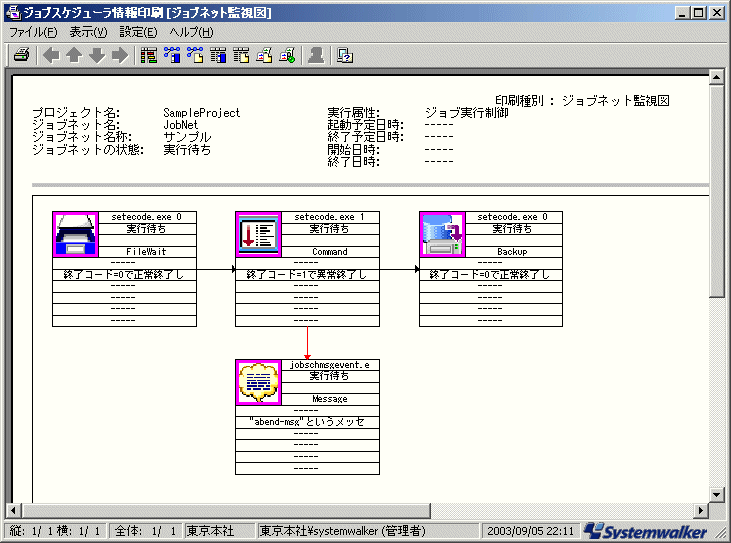Screen dimensions: 731x543
Task: Select the history chart icon with green check
Action: (x=287, y=55)
